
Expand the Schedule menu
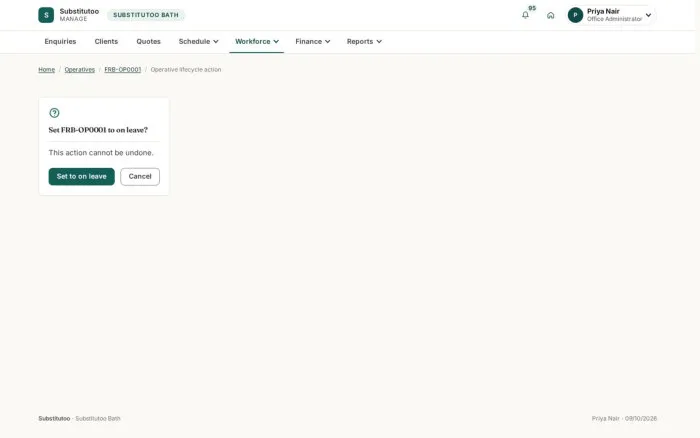(x=198, y=42)
